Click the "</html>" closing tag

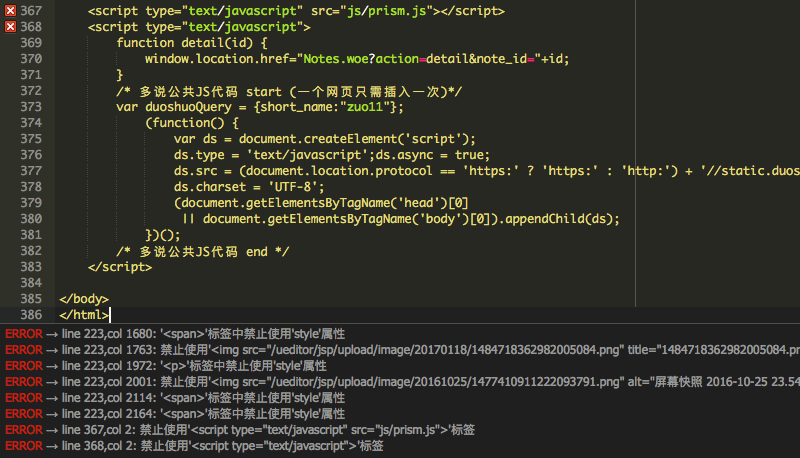click(84, 315)
